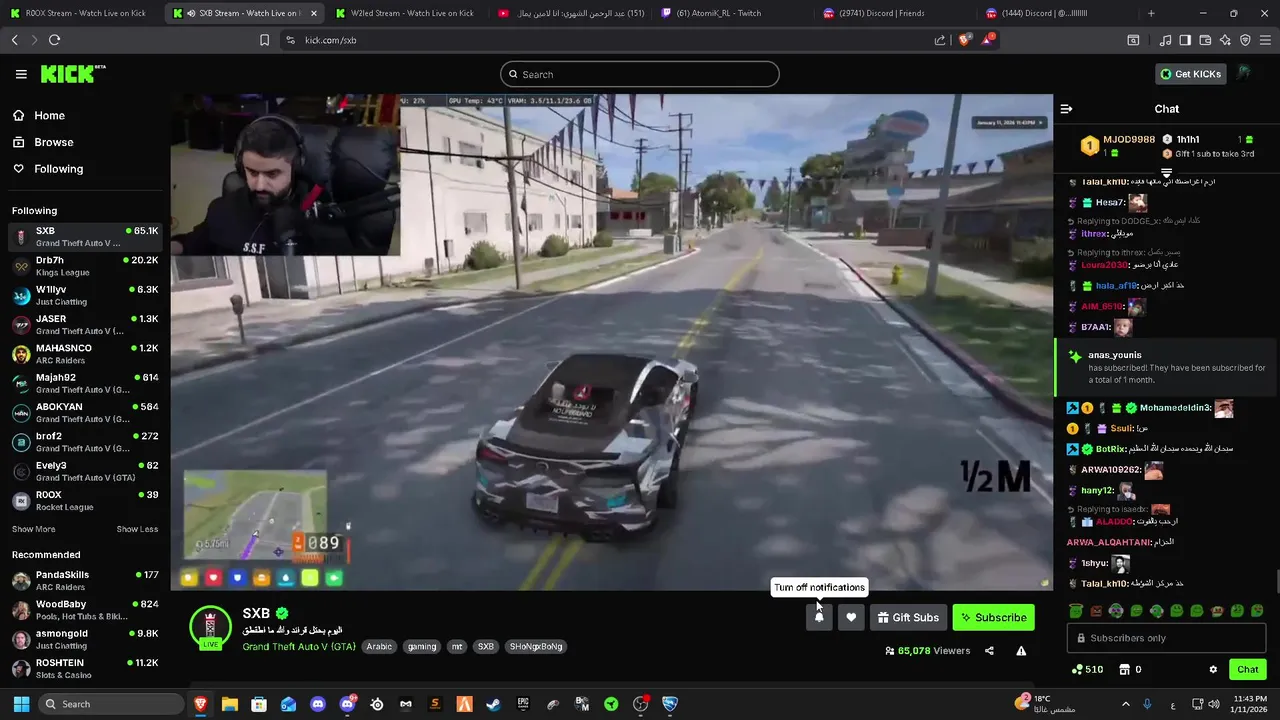This screenshot has height=720, width=1280.
Task: Expand the pinned gift leaderboard chevron
Action: [1166, 174]
